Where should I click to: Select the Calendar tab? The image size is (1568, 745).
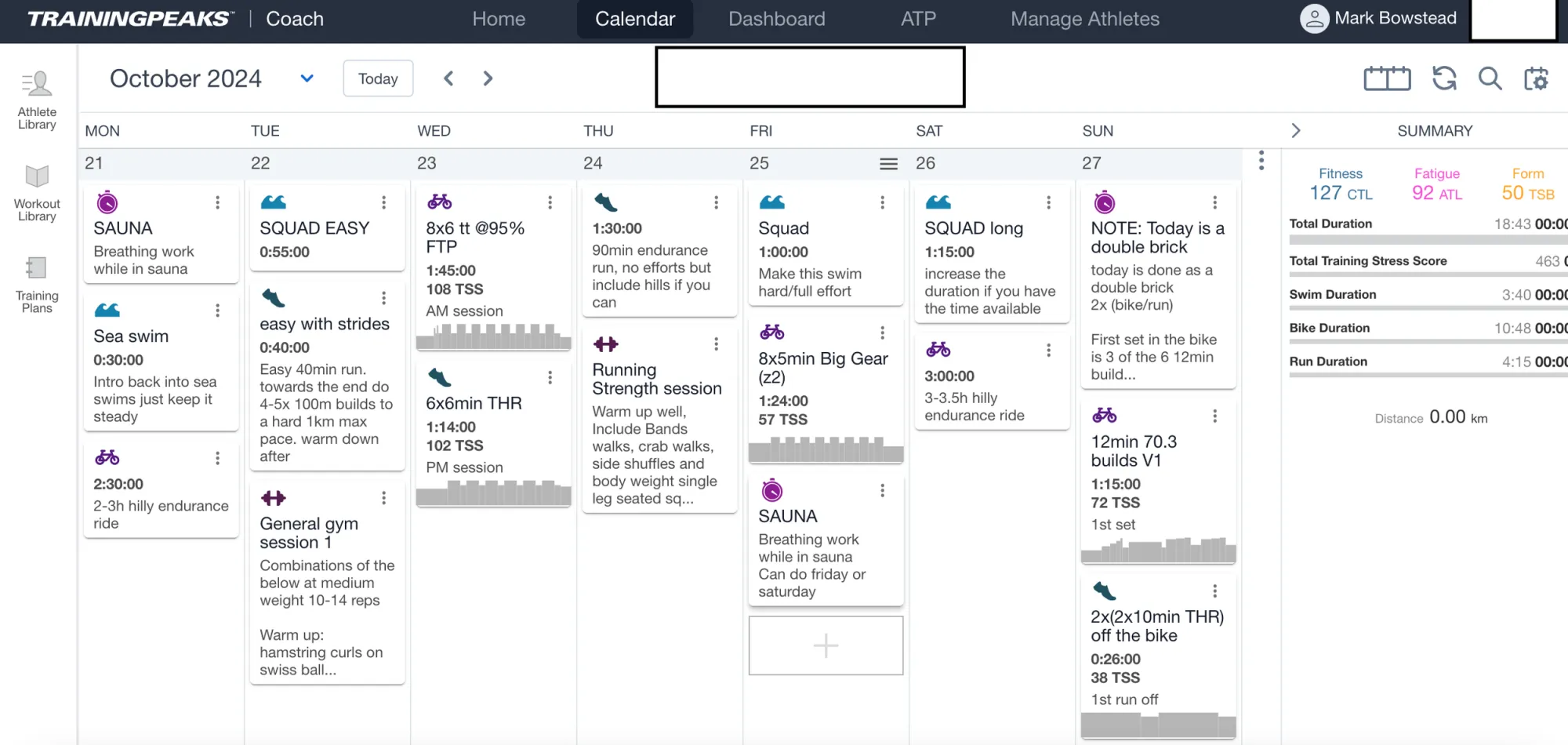[x=635, y=19]
